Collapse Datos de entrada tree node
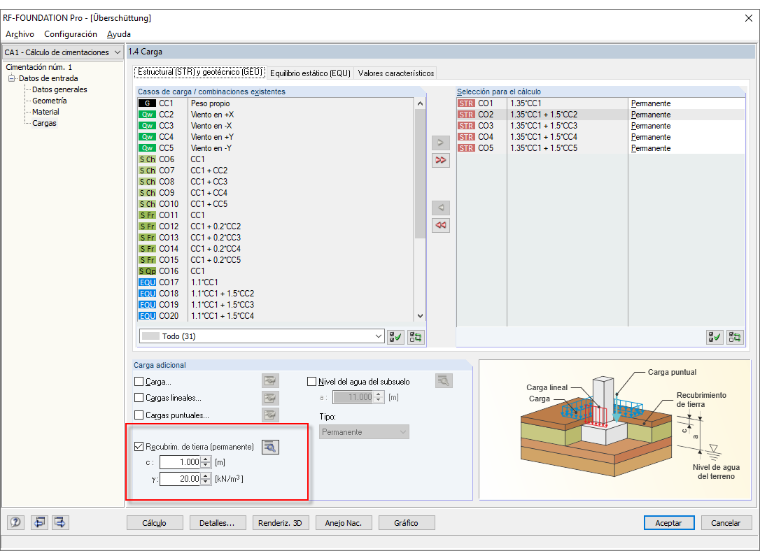 12,78
